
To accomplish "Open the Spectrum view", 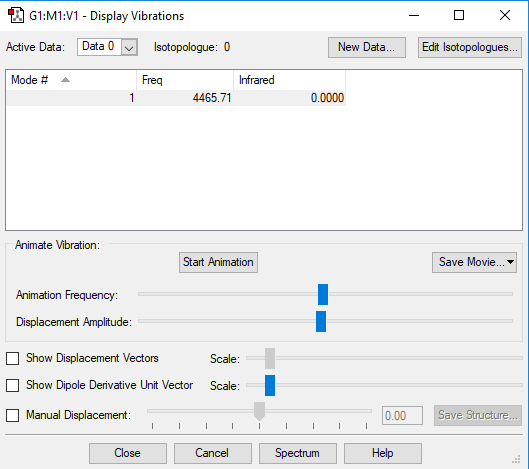I will coord(298,453).
